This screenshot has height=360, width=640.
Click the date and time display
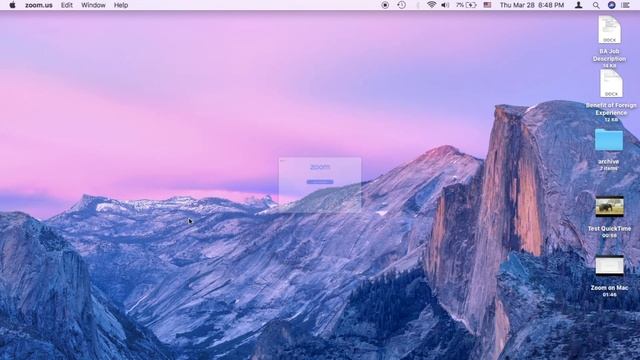point(532,5)
